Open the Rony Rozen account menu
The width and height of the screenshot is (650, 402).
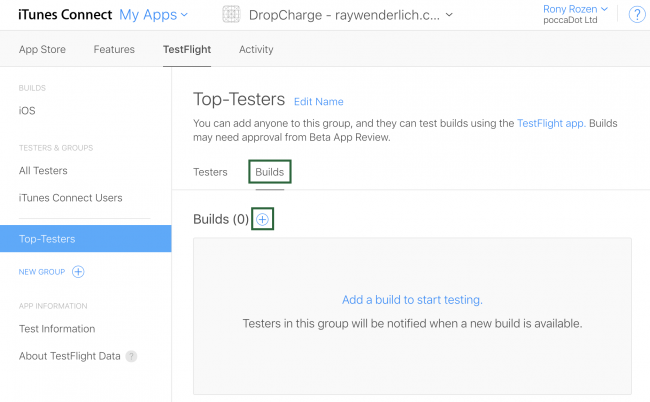point(575,9)
